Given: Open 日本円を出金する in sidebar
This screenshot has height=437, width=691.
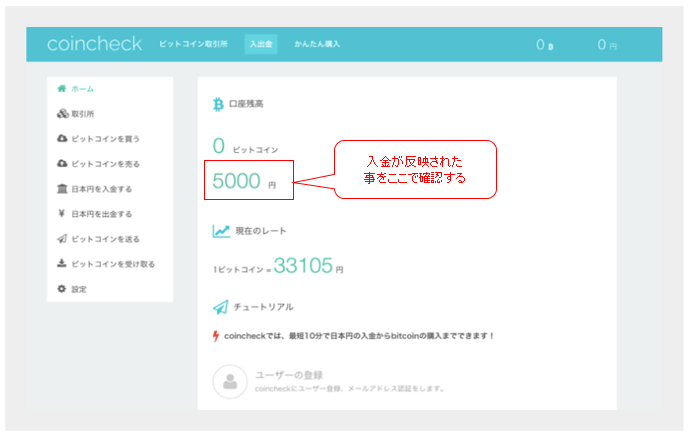Looking at the screenshot, I should click(101, 214).
